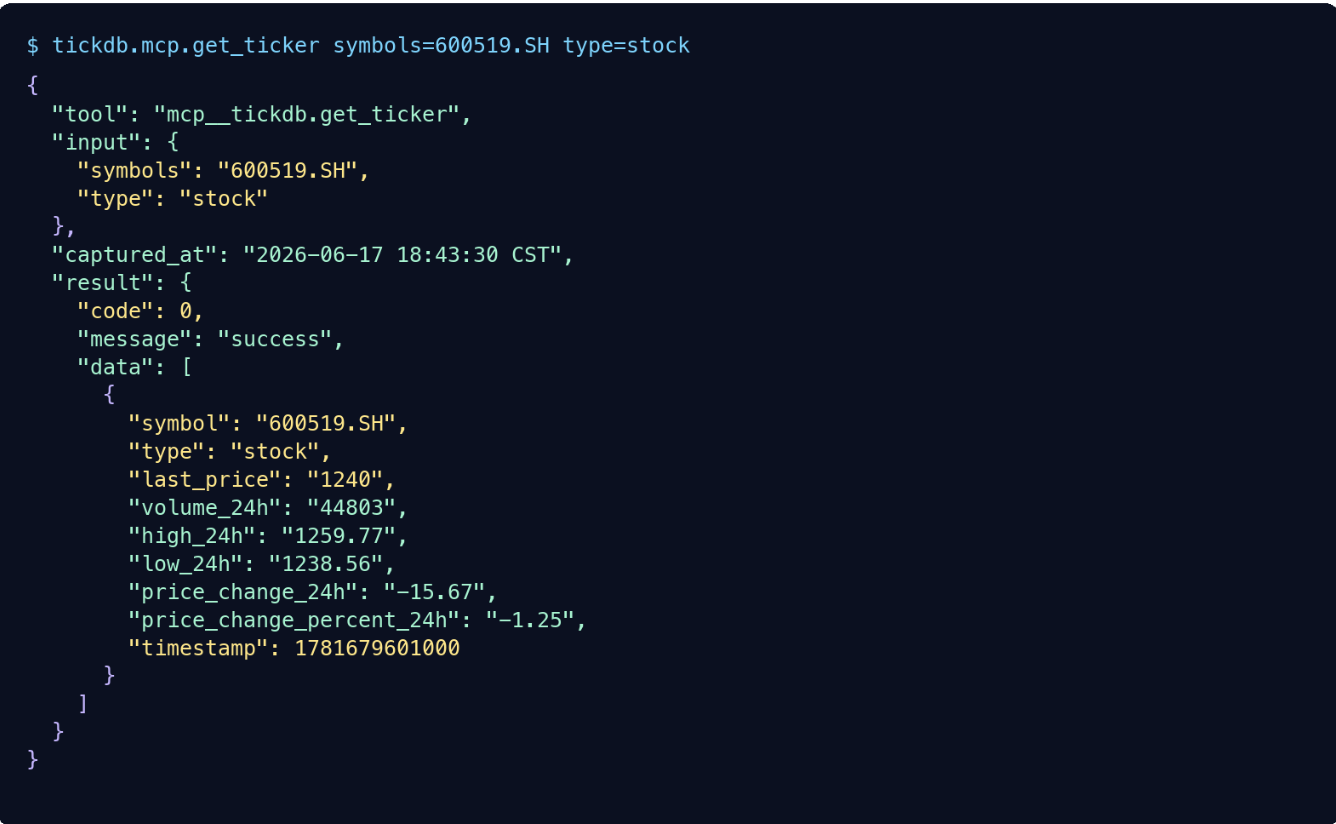The height and width of the screenshot is (824, 1336).
Task: Click the price_change_percent_24h value "-1.25"
Action: coord(531,620)
